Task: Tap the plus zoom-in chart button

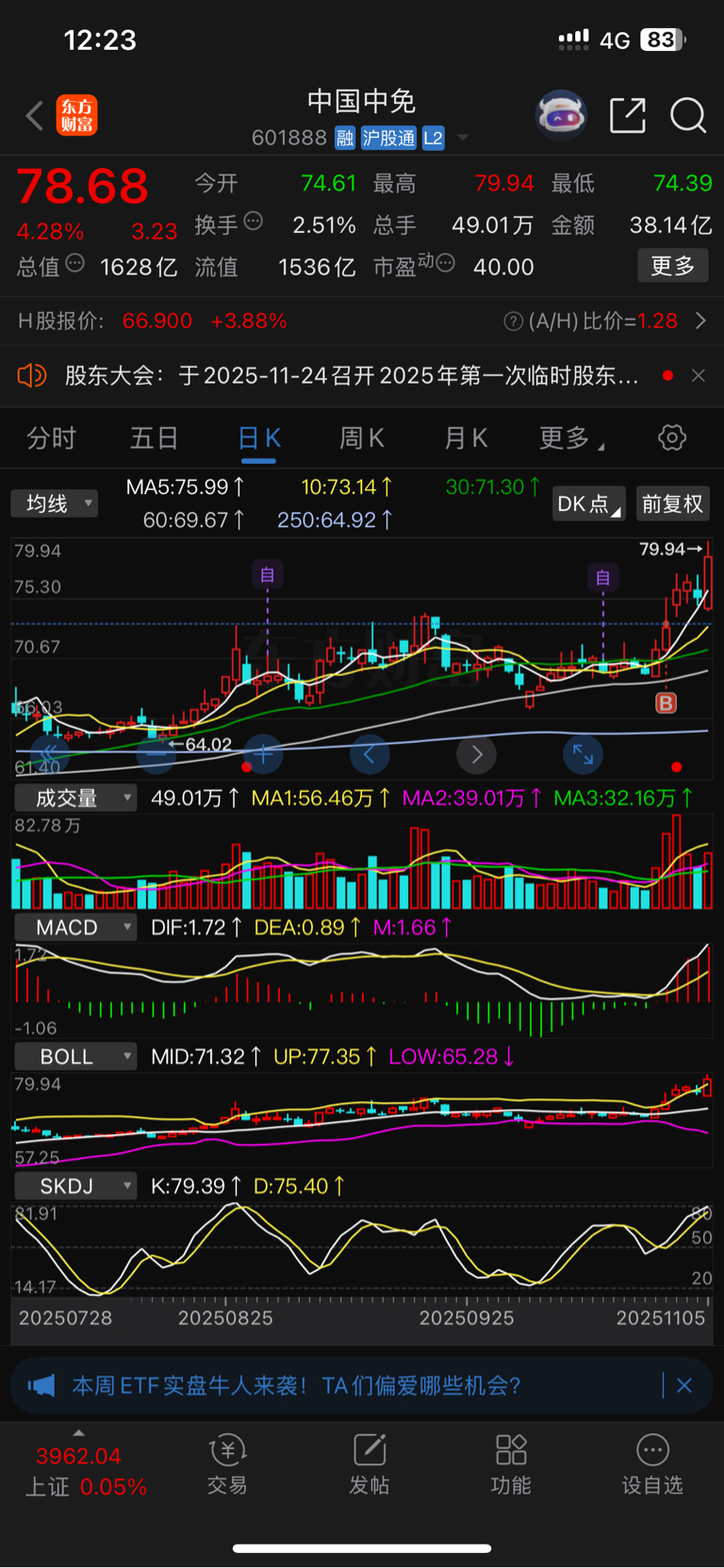Action: tap(263, 754)
